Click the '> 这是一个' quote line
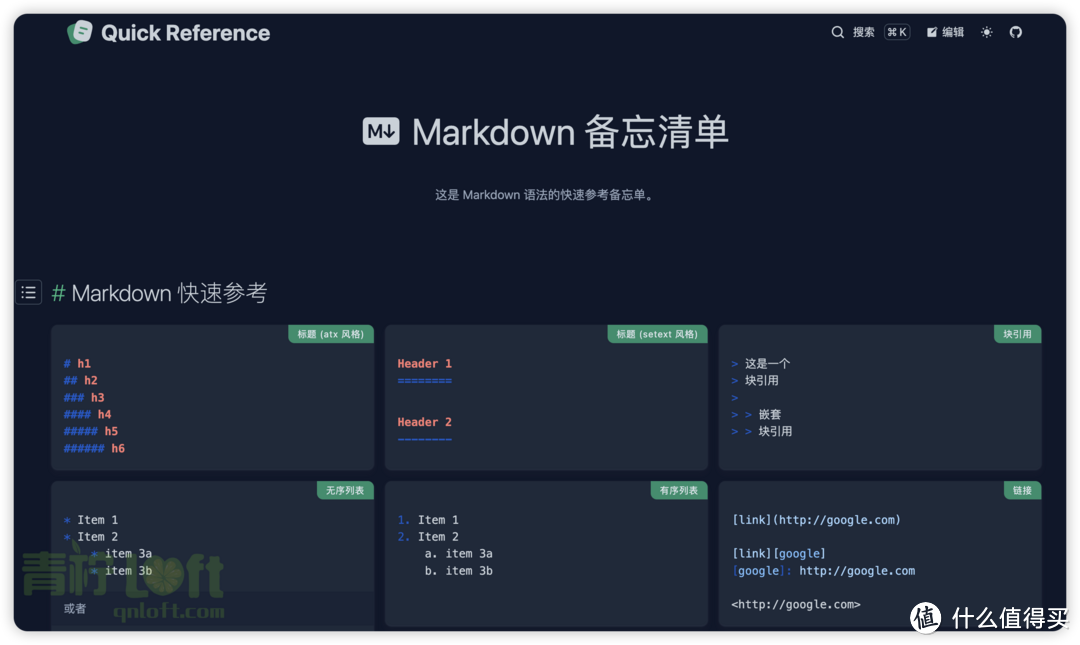Screen dimensions: 1080x645 pyautogui.click(x=760, y=363)
